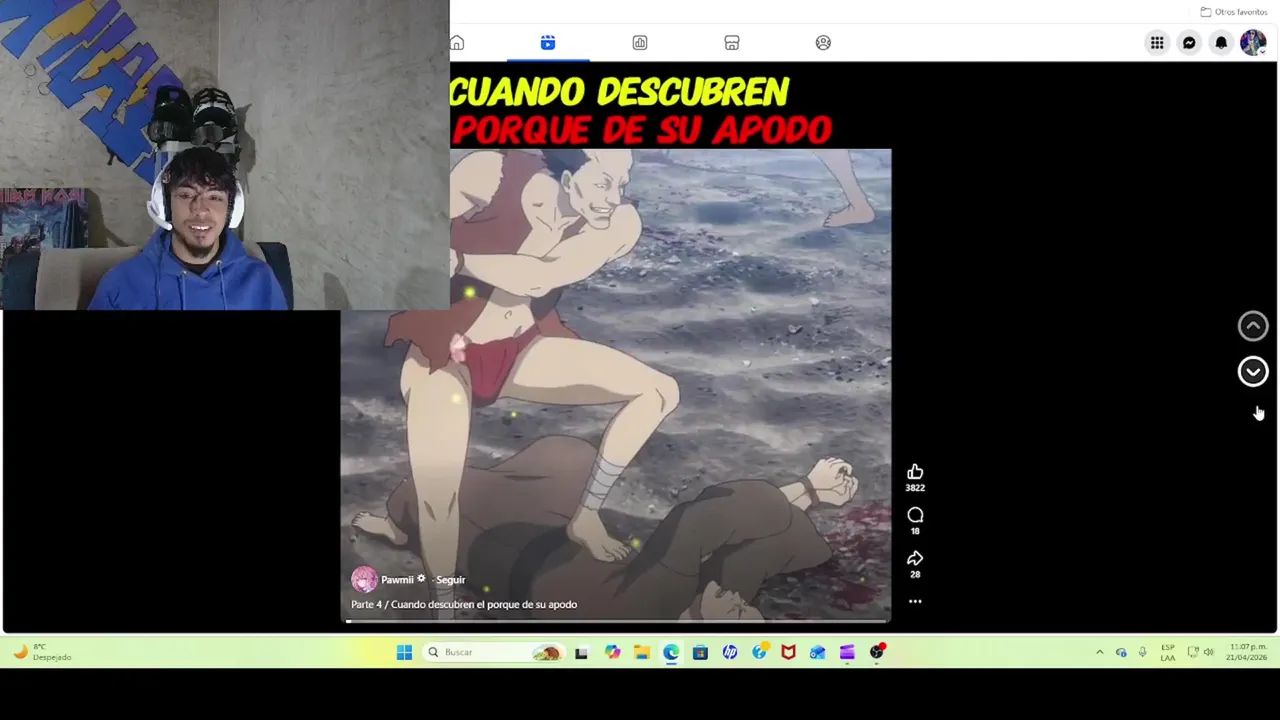The width and height of the screenshot is (1280, 720).
Task: Open Task View in taskbar
Action: coord(581,652)
